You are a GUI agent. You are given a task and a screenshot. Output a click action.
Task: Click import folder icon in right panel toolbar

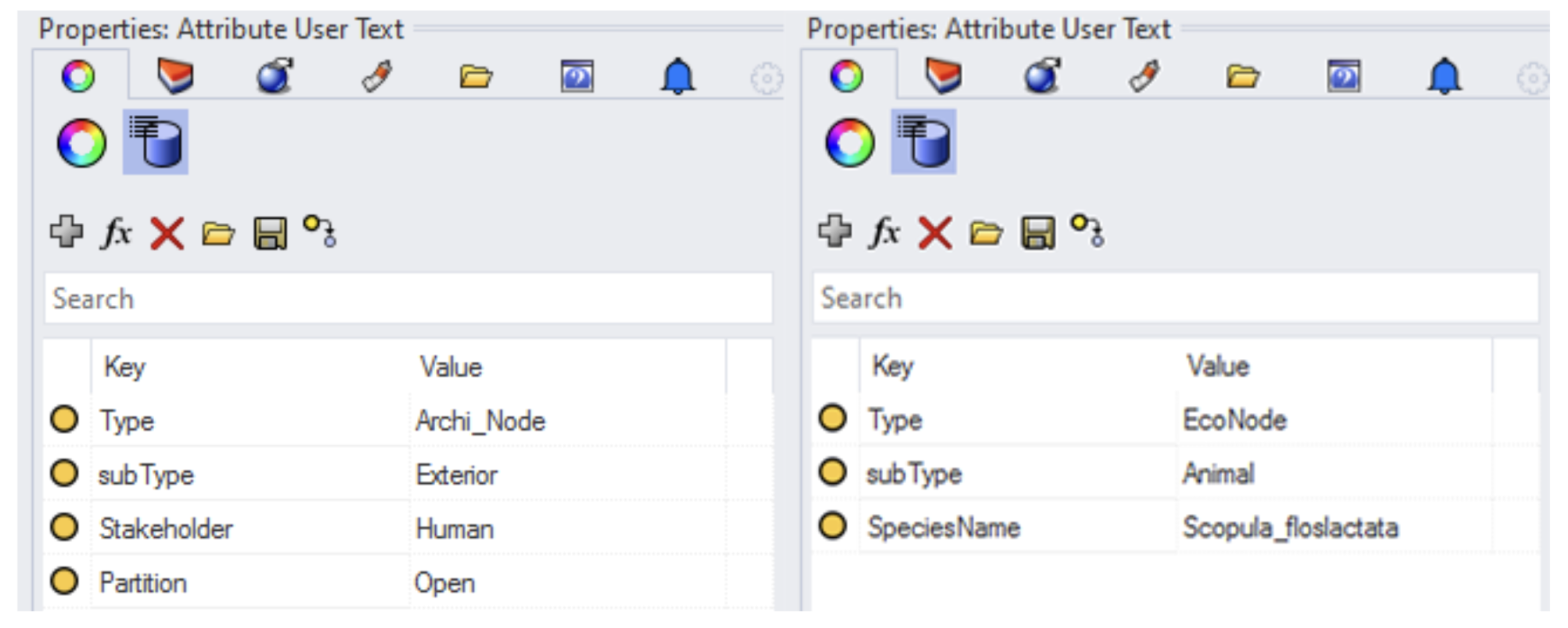click(x=986, y=233)
